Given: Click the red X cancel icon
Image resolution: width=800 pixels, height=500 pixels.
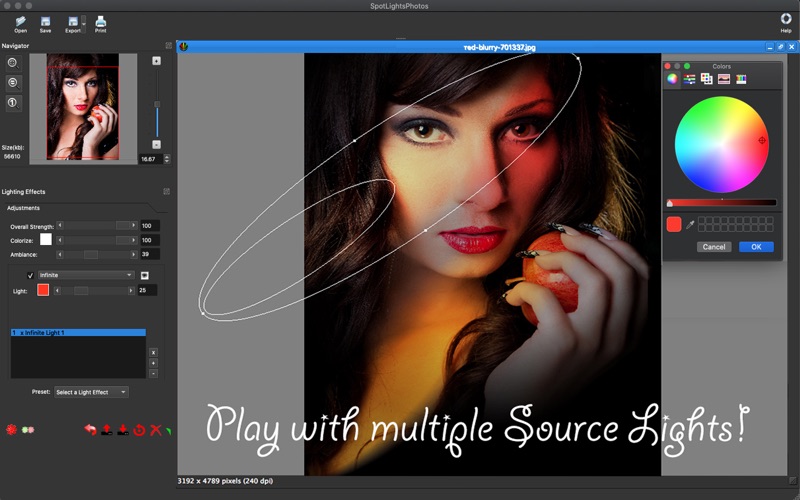Looking at the screenshot, I should [x=156, y=430].
